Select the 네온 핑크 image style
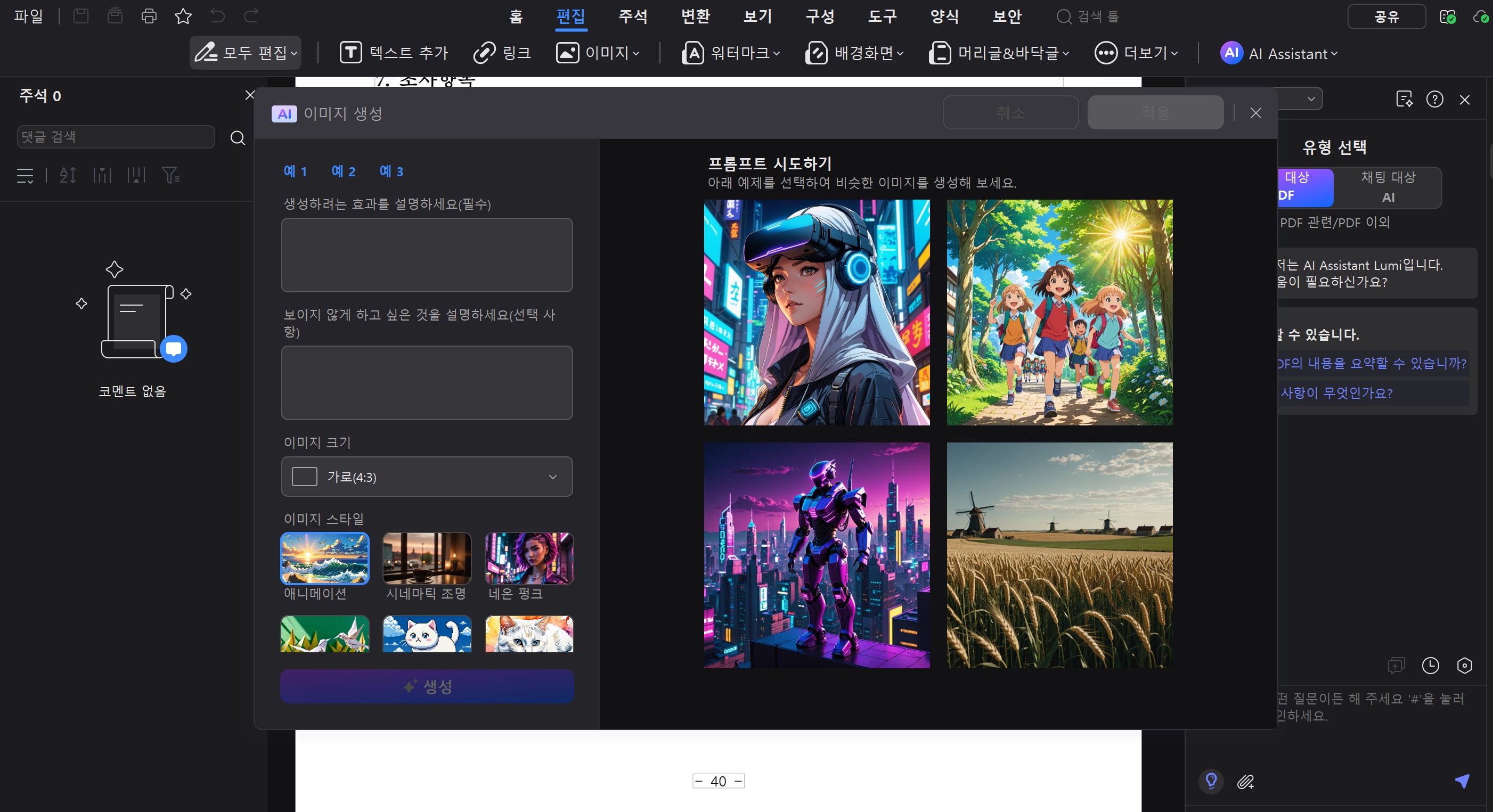1493x812 pixels. [529, 558]
